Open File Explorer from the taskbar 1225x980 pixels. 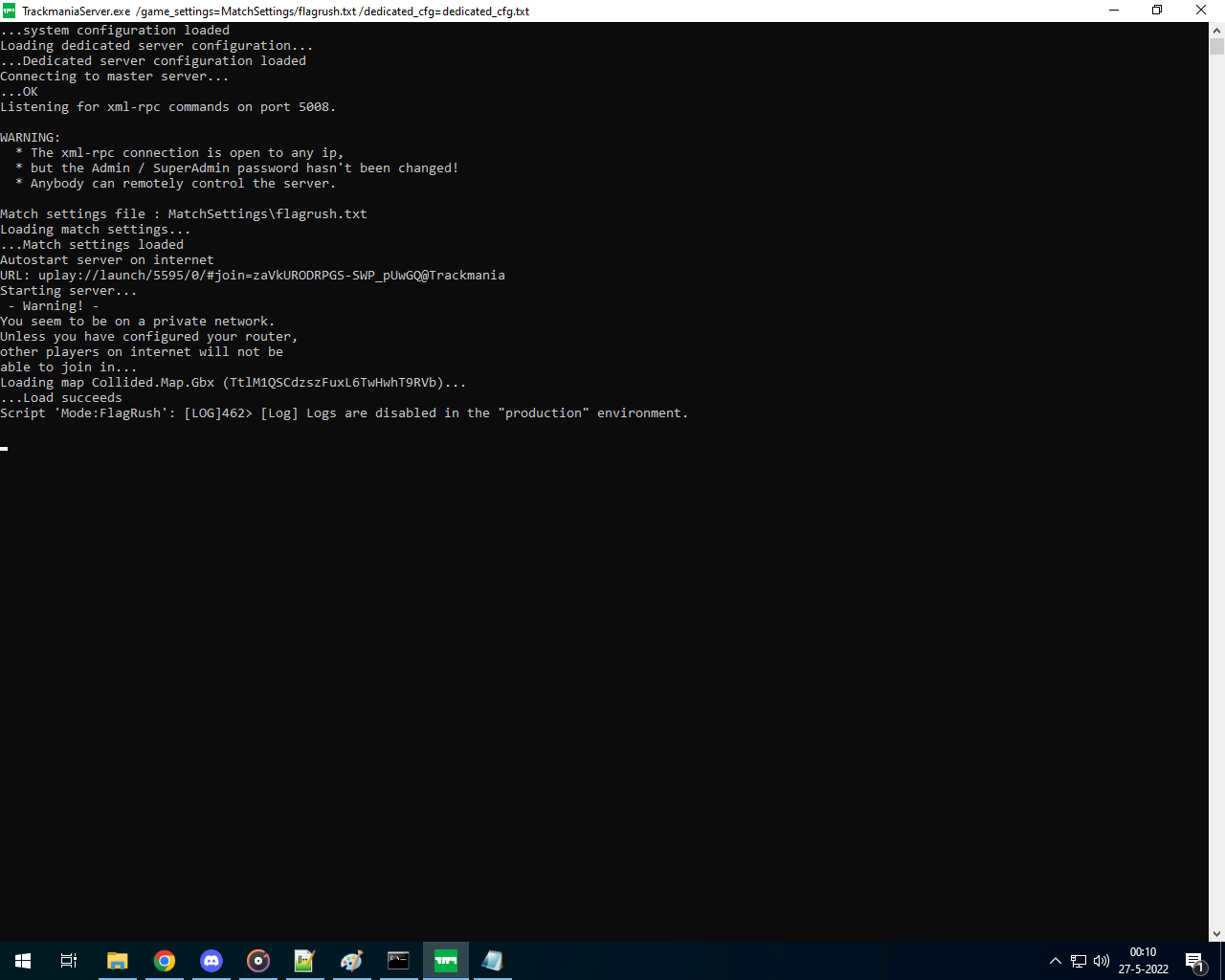pos(118,961)
